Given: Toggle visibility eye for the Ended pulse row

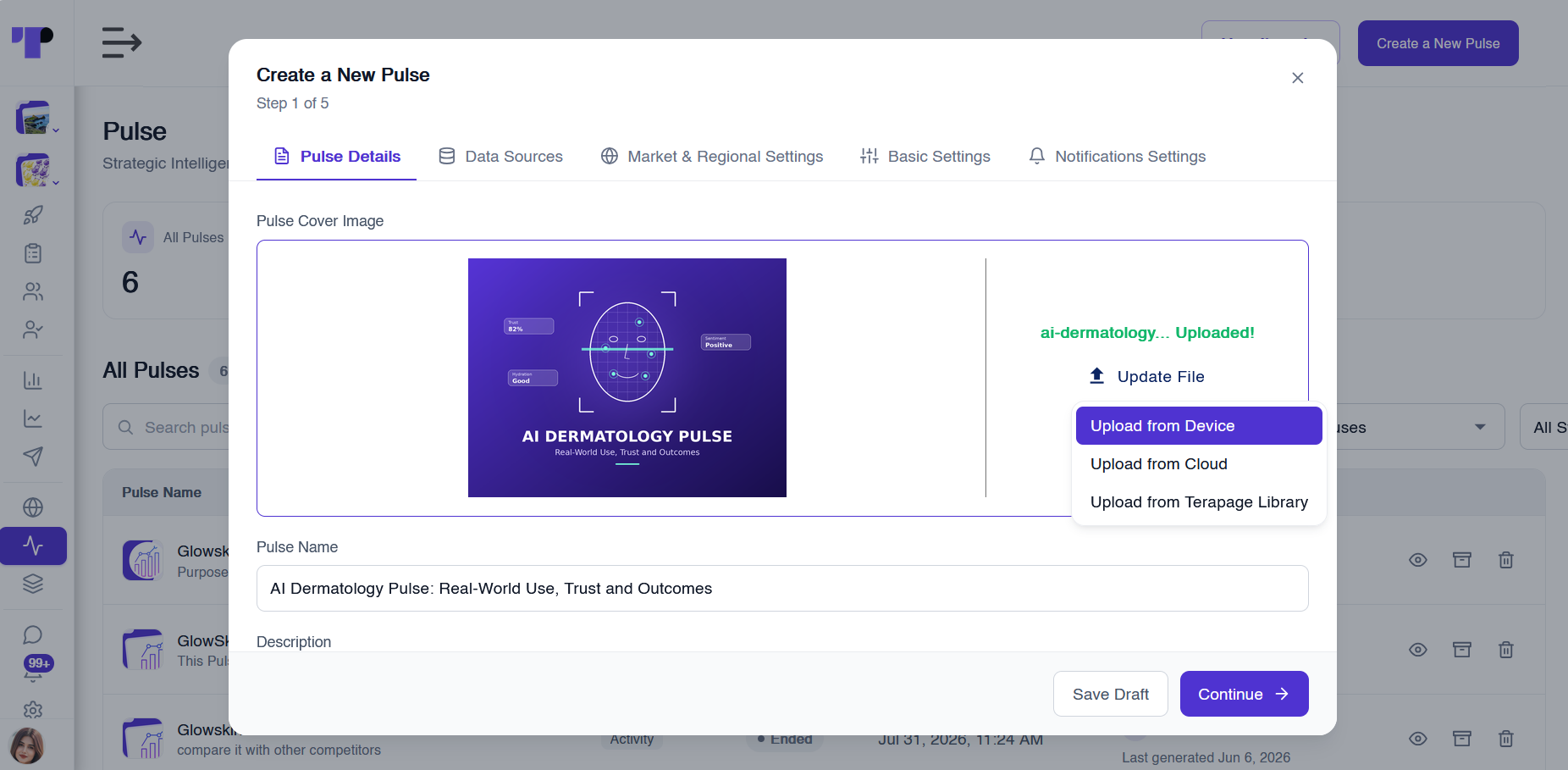Looking at the screenshot, I should click(1418, 739).
